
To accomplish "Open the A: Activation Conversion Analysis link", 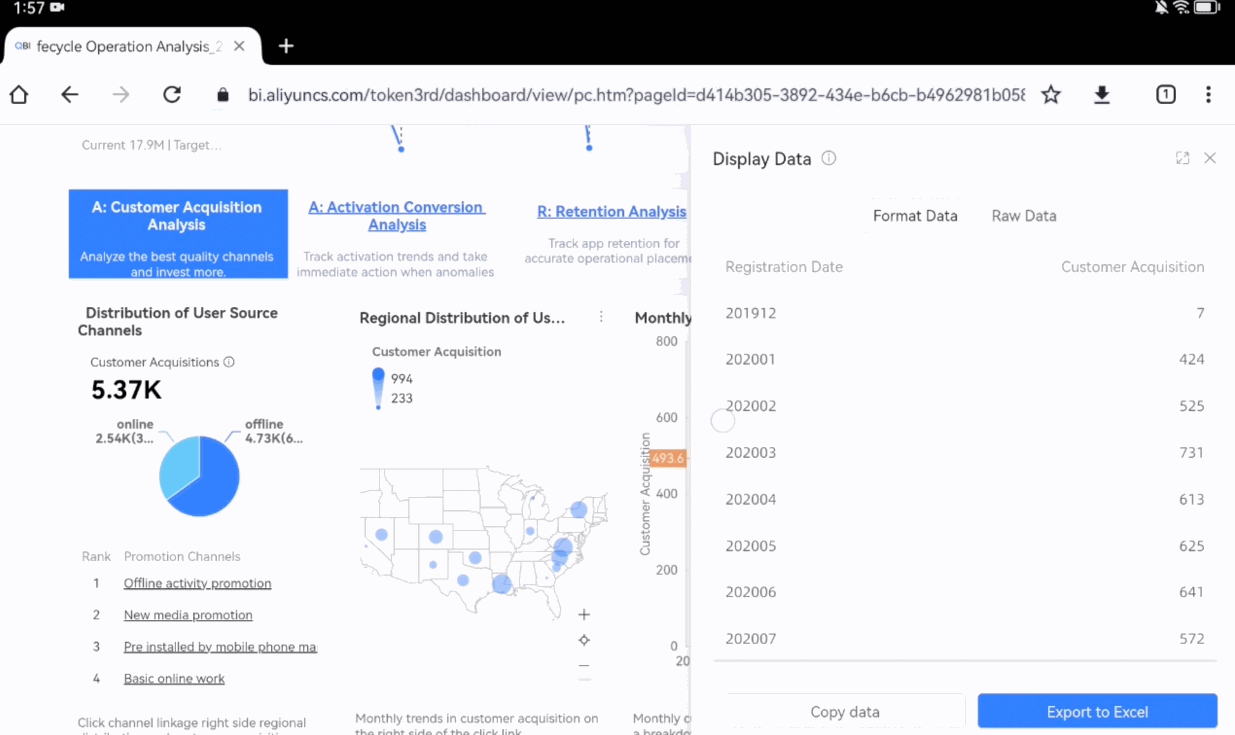I will [x=397, y=216].
